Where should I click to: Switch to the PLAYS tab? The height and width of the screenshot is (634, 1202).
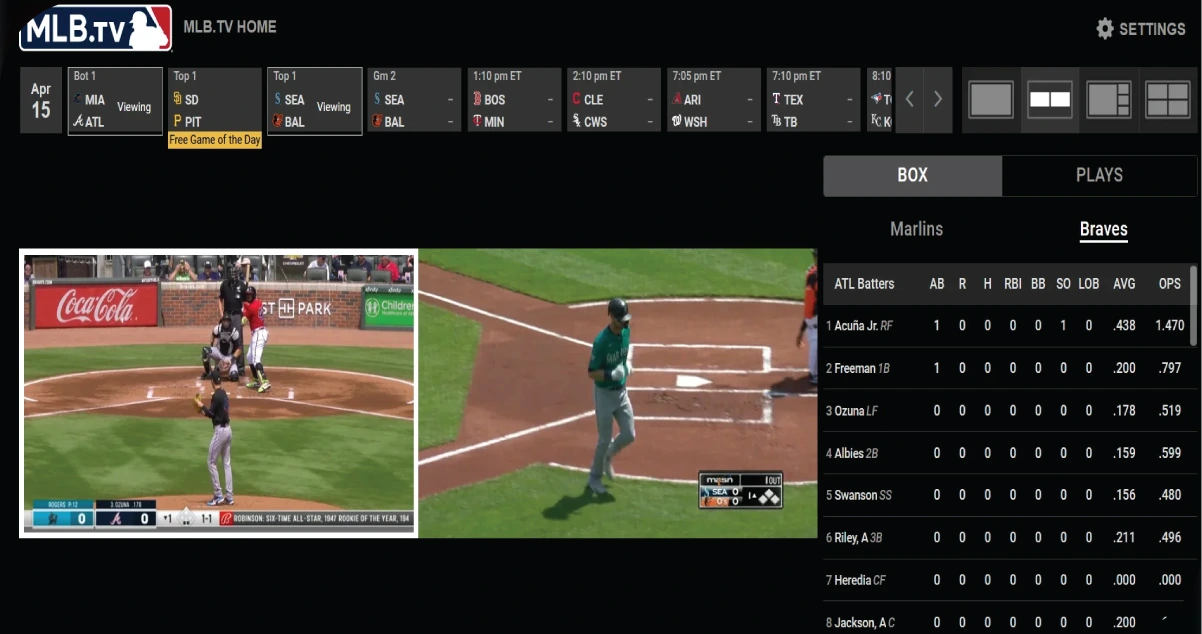[1099, 175]
